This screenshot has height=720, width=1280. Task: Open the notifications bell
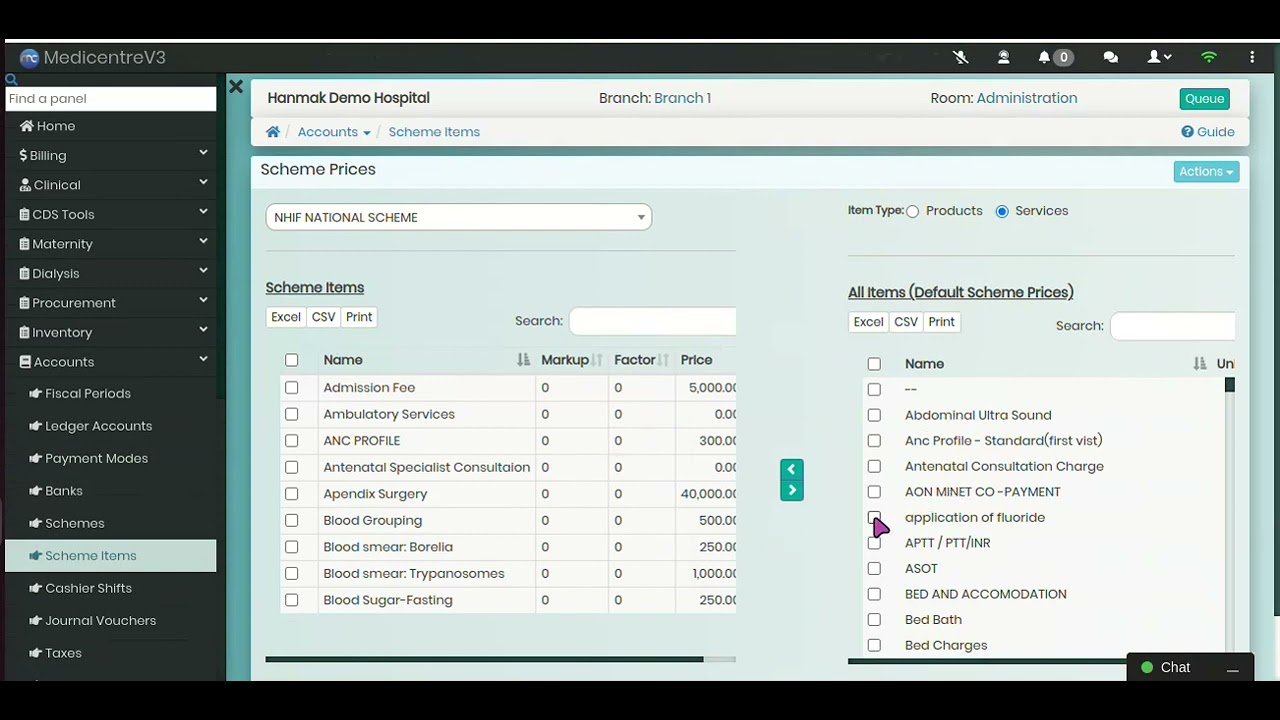1044,58
